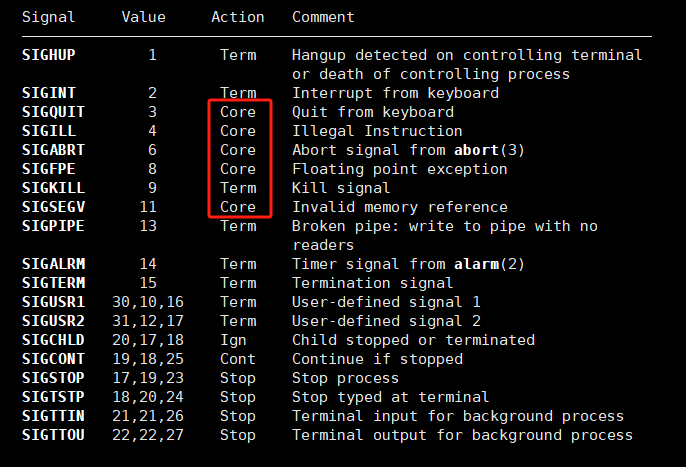Click the Cont action for SIGCONT
The image size is (686, 467).
click(238, 359)
